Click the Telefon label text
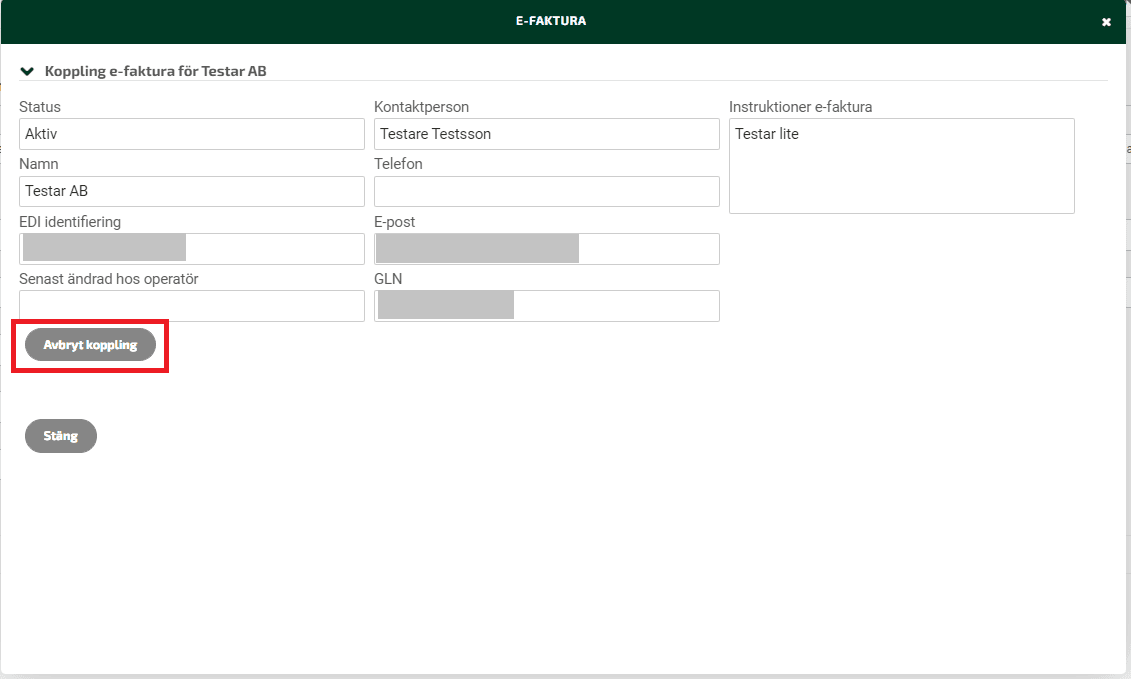1131x679 pixels. click(x=398, y=164)
